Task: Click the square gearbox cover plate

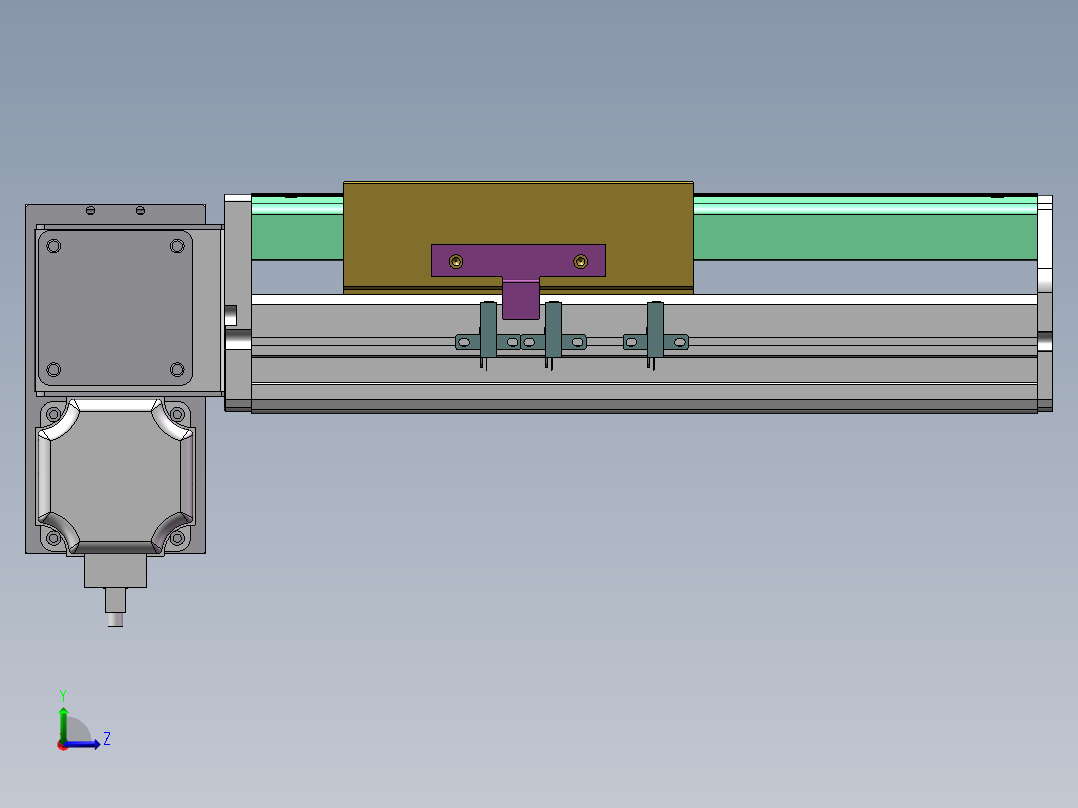Action: (115, 307)
